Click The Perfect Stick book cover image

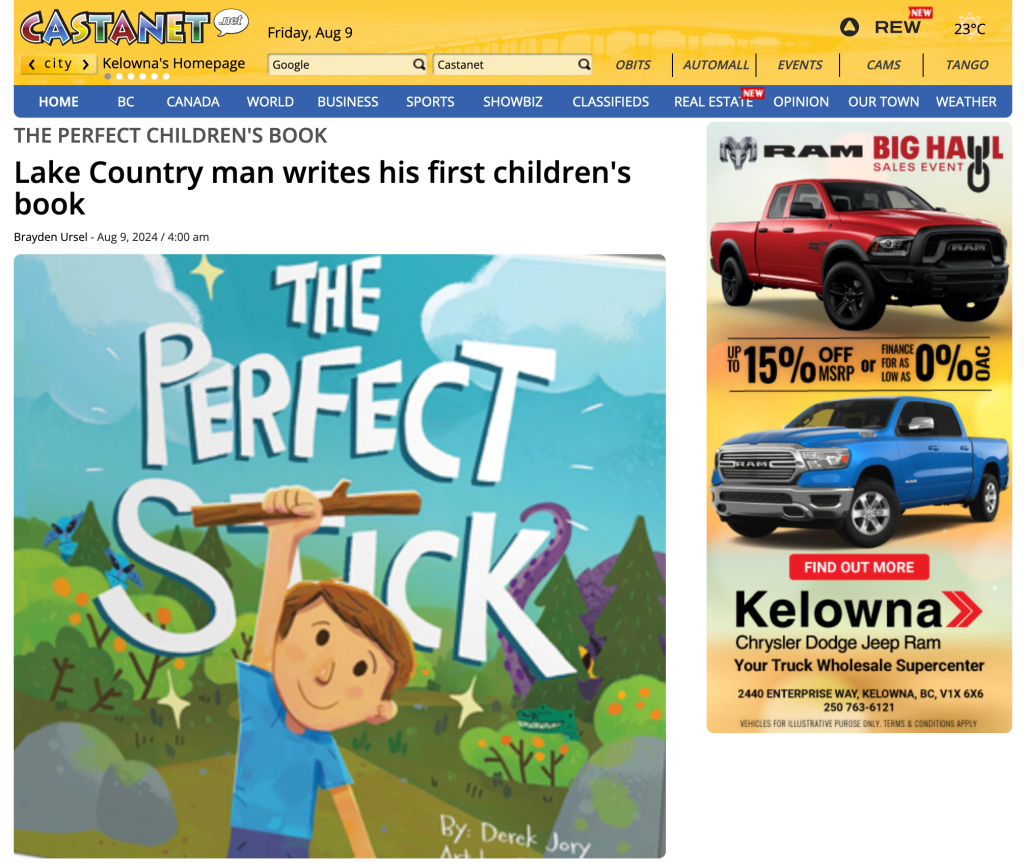340,556
